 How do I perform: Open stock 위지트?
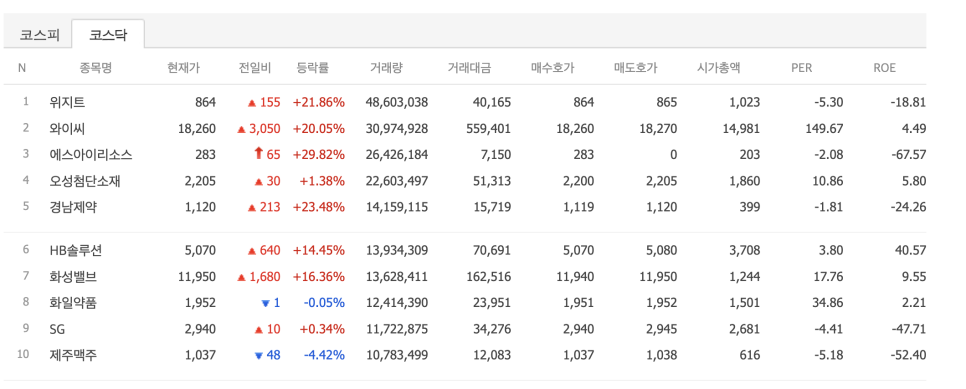click(67, 102)
